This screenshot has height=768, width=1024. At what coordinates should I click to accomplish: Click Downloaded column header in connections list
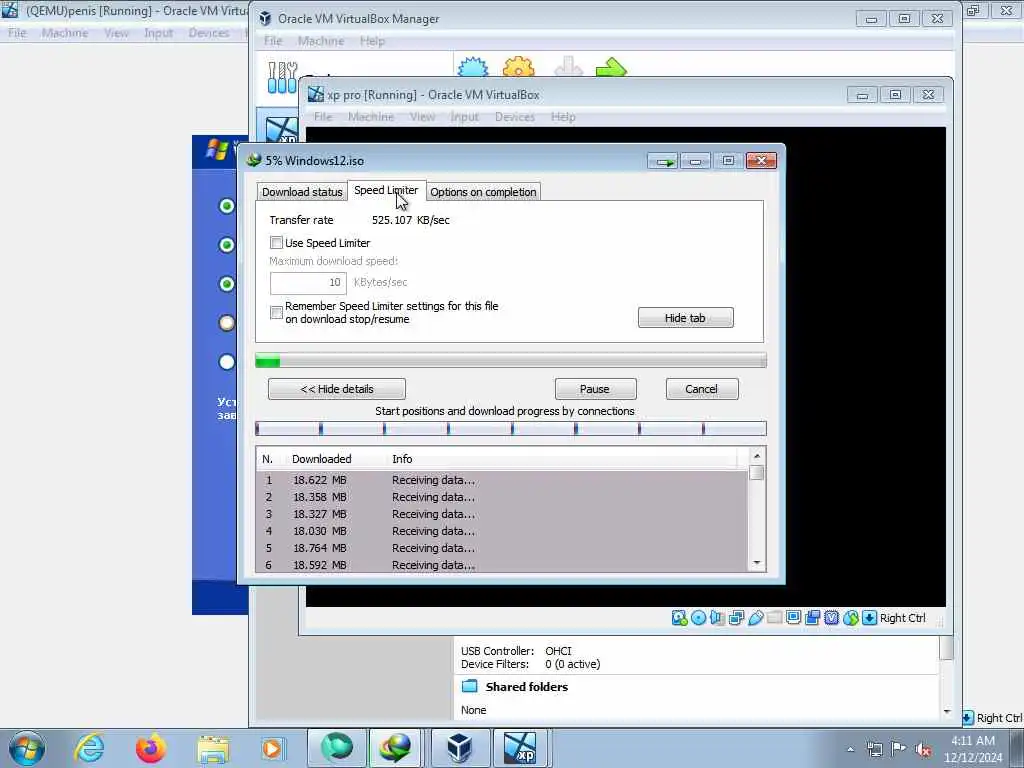tap(321, 459)
